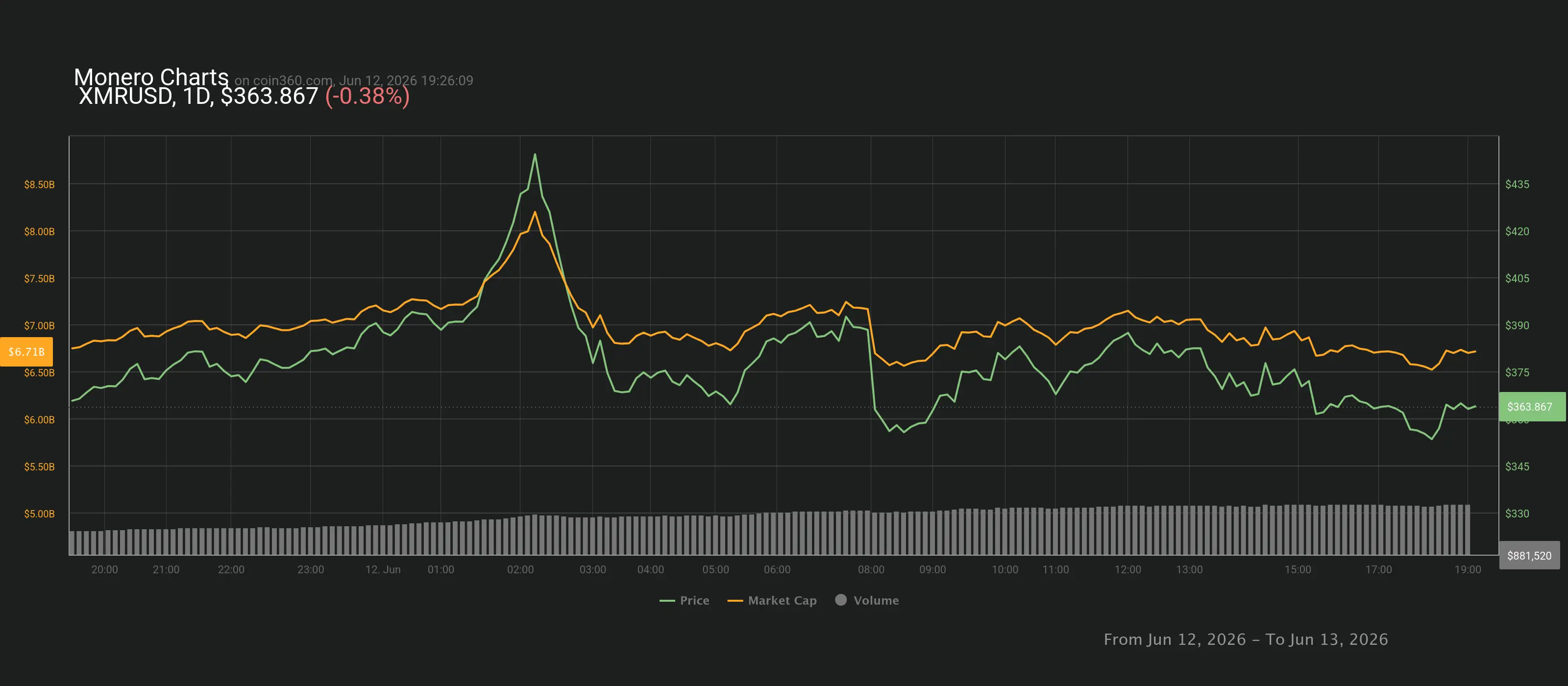Click the 06:00 time axis label
Image resolution: width=1568 pixels, height=686 pixels.
click(x=777, y=569)
